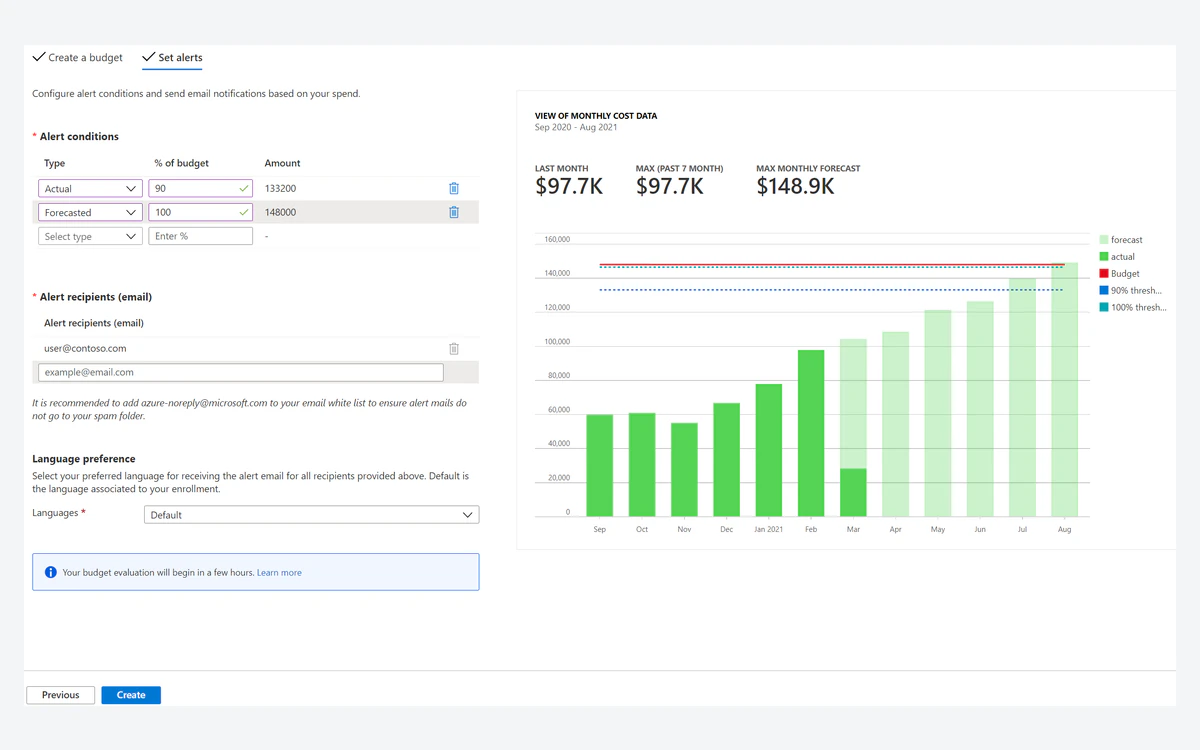Click the user@contoso.com recipient row
Screen dimensions: 1200x750
[x=255, y=349]
